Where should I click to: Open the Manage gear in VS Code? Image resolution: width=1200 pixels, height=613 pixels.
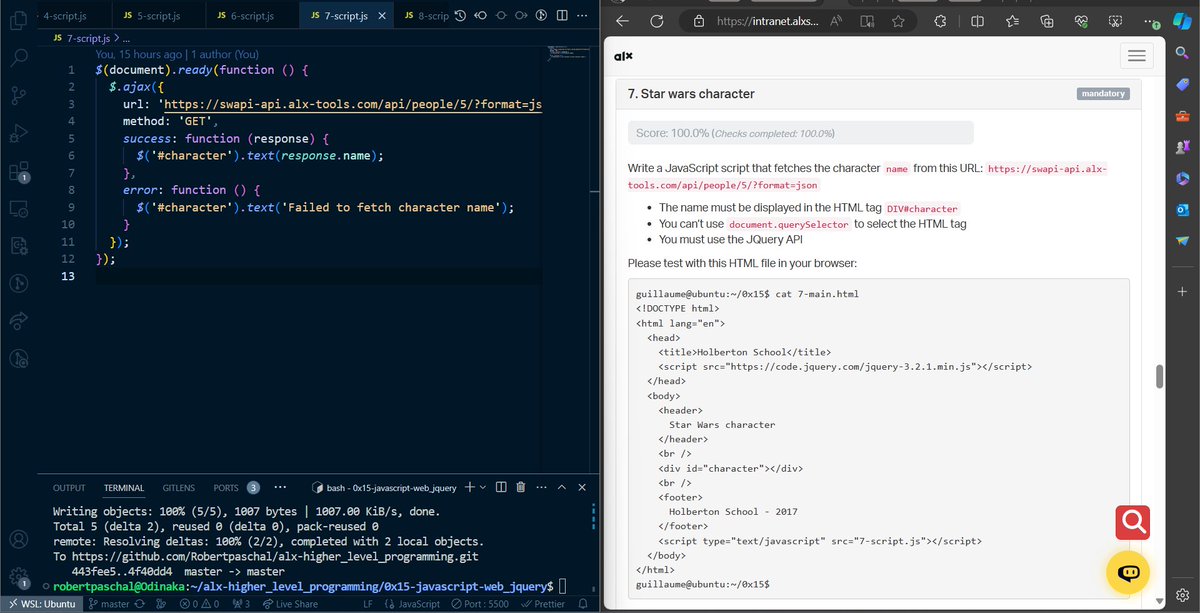(17, 577)
